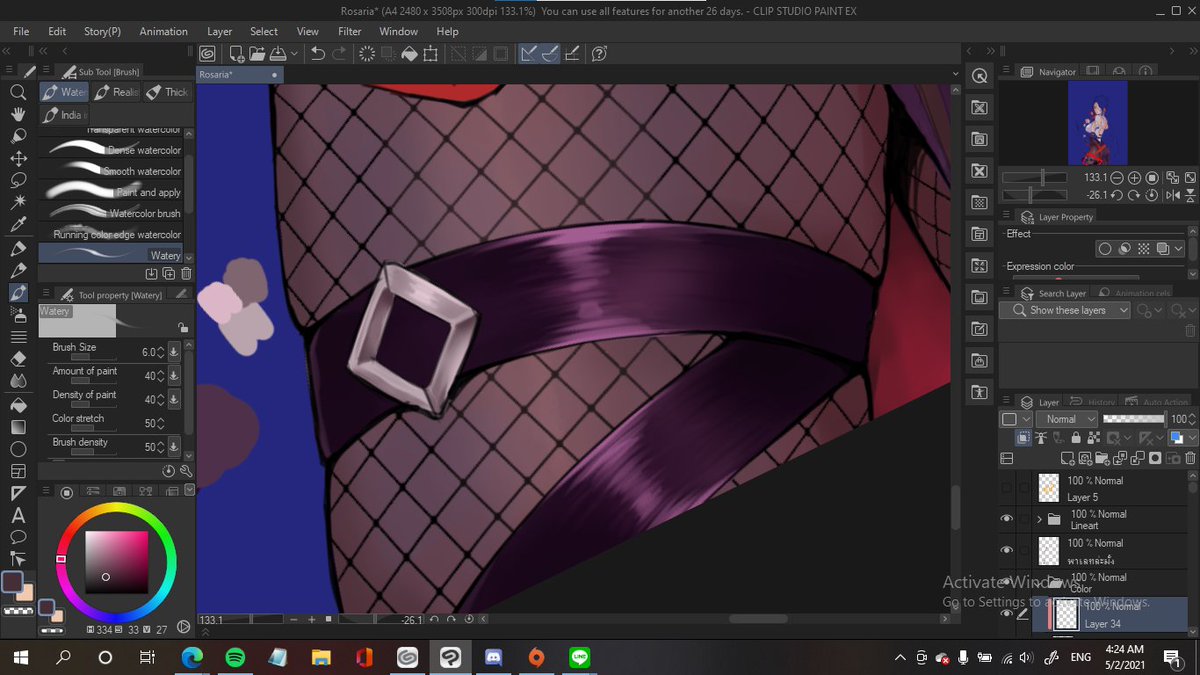Hide the Thai-named layer above Color
This screenshot has width=1200, height=675.
pos(1007,551)
